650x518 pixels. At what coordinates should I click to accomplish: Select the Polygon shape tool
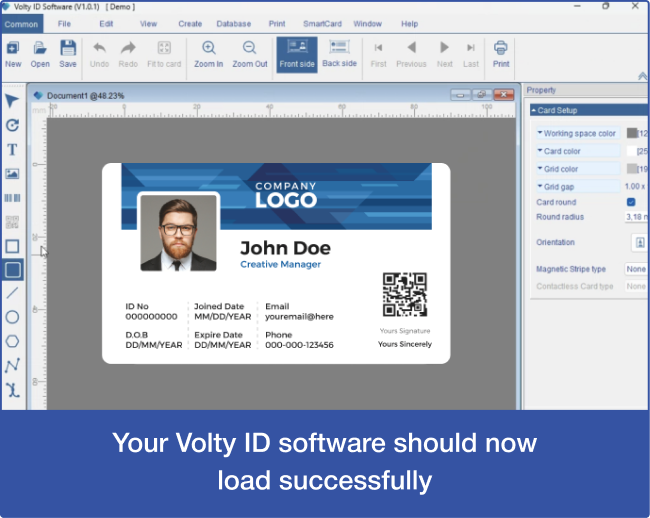click(12, 341)
